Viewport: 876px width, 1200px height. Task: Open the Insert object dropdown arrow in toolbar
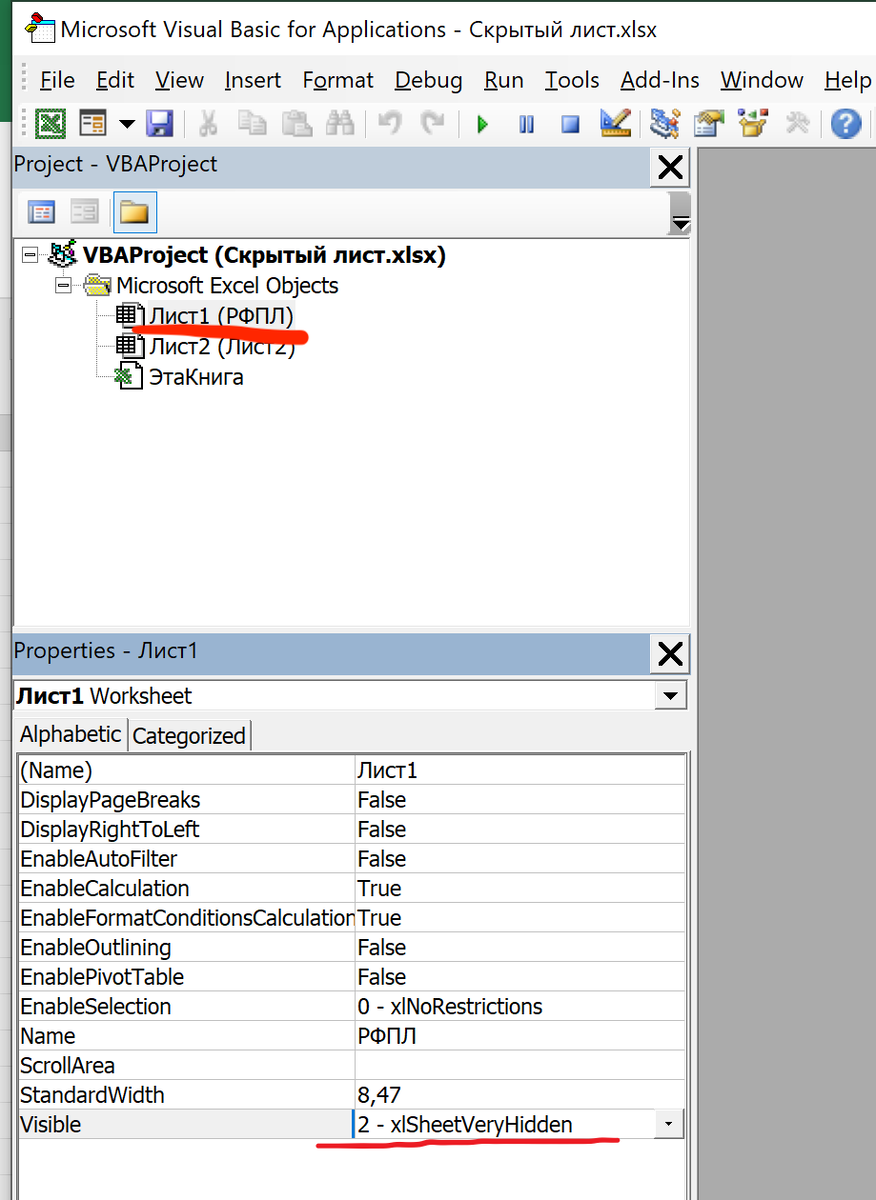[x=127, y=124]
